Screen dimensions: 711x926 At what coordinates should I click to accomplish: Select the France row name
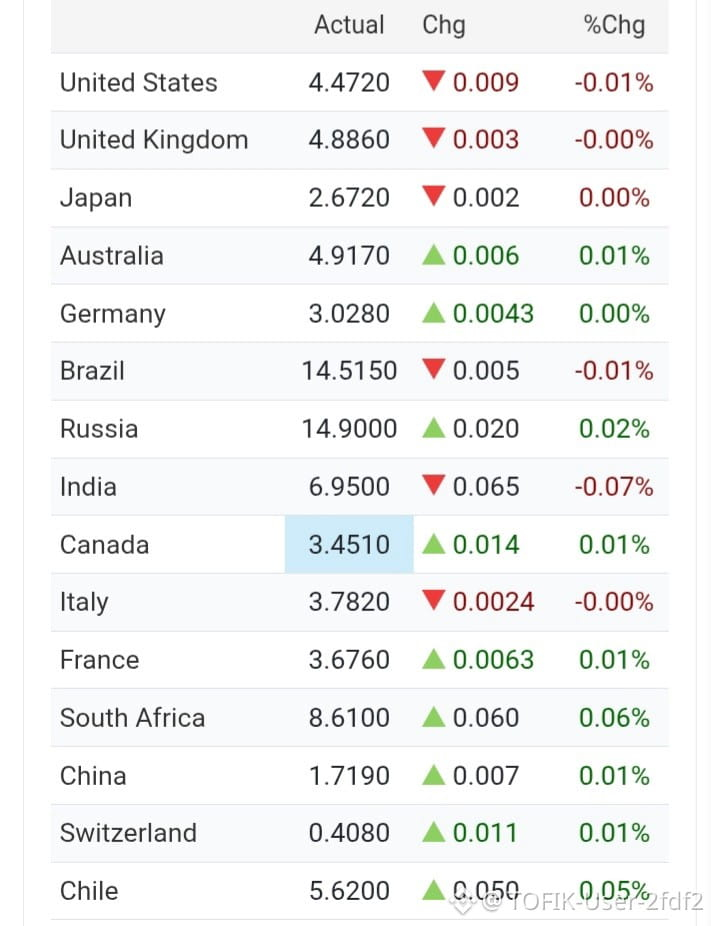pyautogui.click(x=100, y=660)
